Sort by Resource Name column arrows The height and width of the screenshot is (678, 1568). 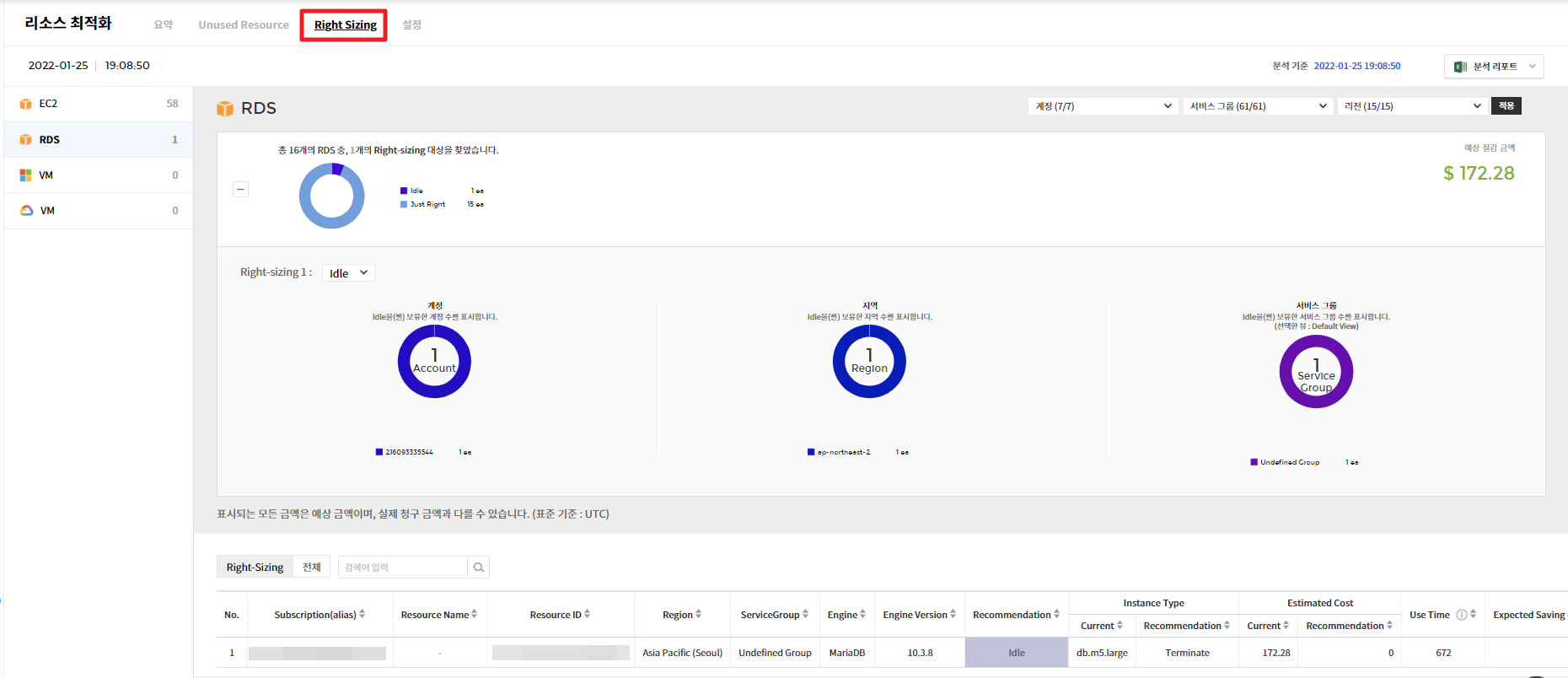pos(475,615)
